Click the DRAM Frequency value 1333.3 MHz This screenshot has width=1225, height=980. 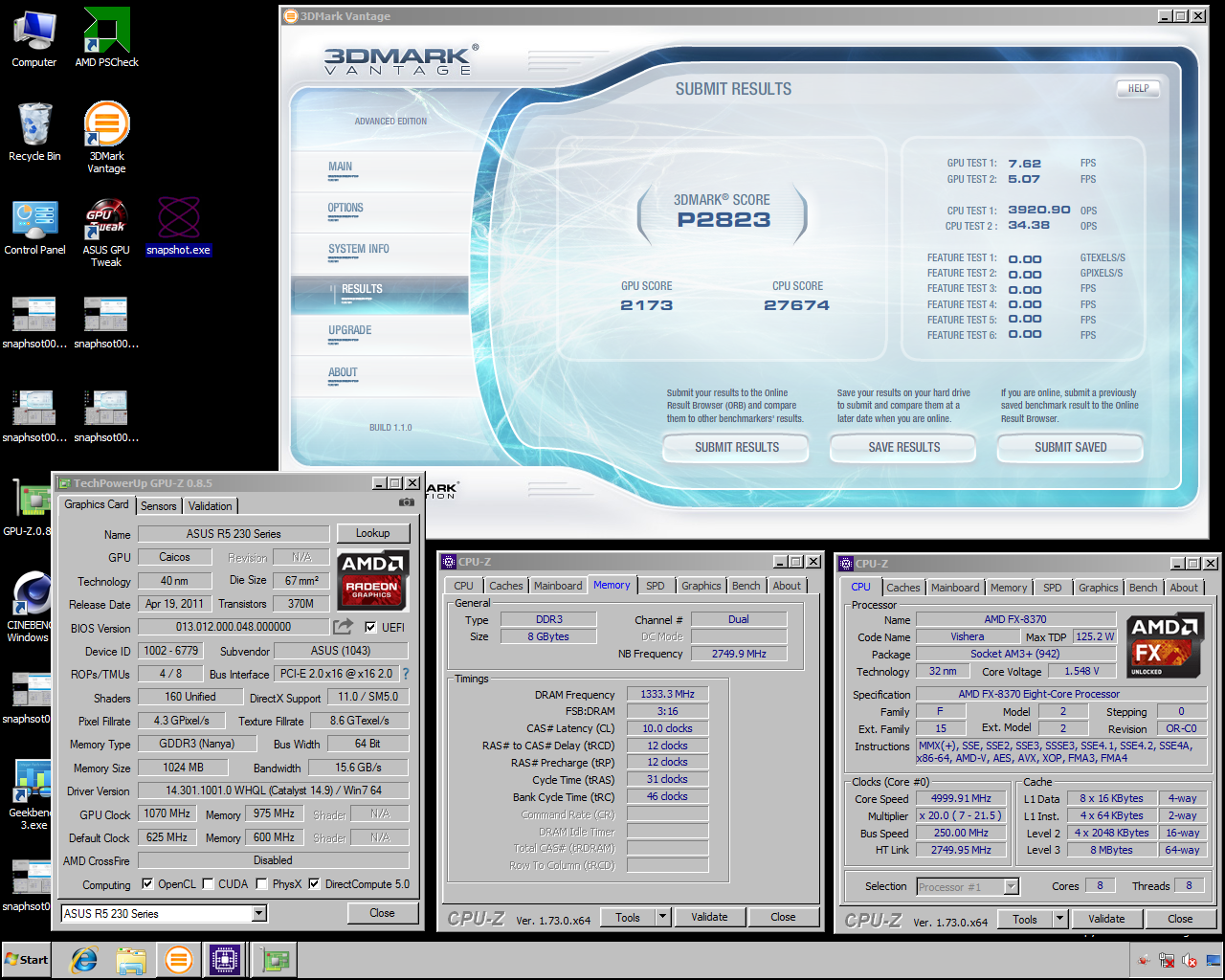(x=668, y=694)
